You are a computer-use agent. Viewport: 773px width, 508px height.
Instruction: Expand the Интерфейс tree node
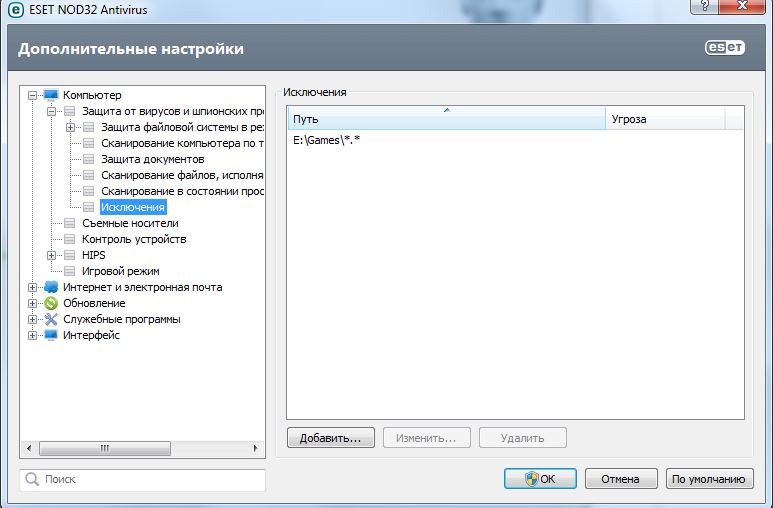(x=33, y=335)
